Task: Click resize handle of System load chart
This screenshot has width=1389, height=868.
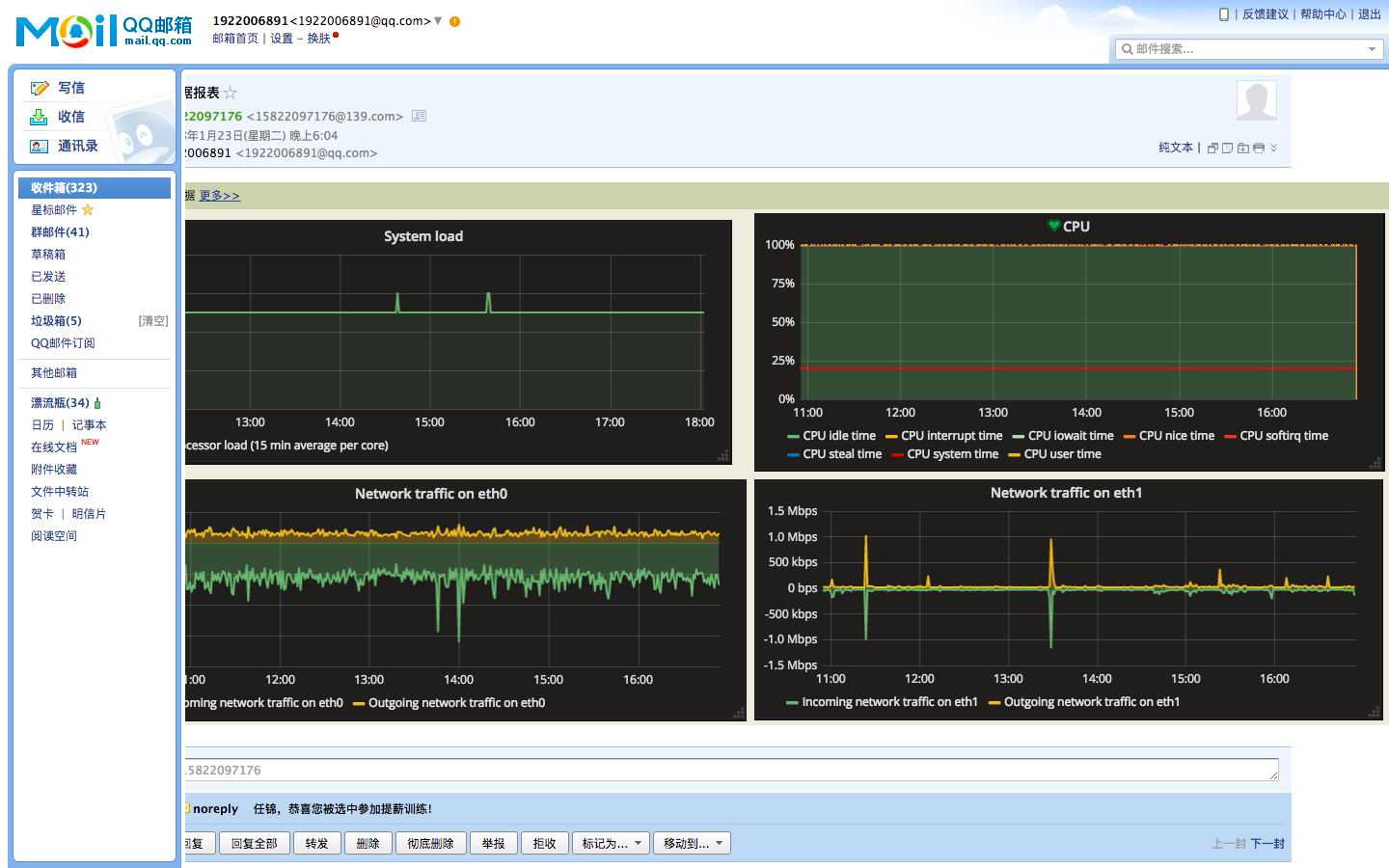Action: click(723, 455)
